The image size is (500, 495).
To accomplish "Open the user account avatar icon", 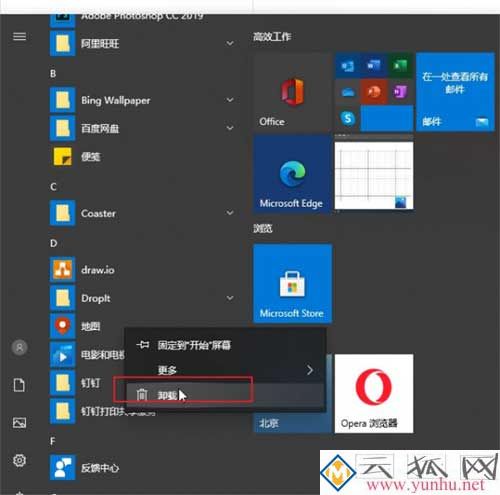I will tap(19, 347).
